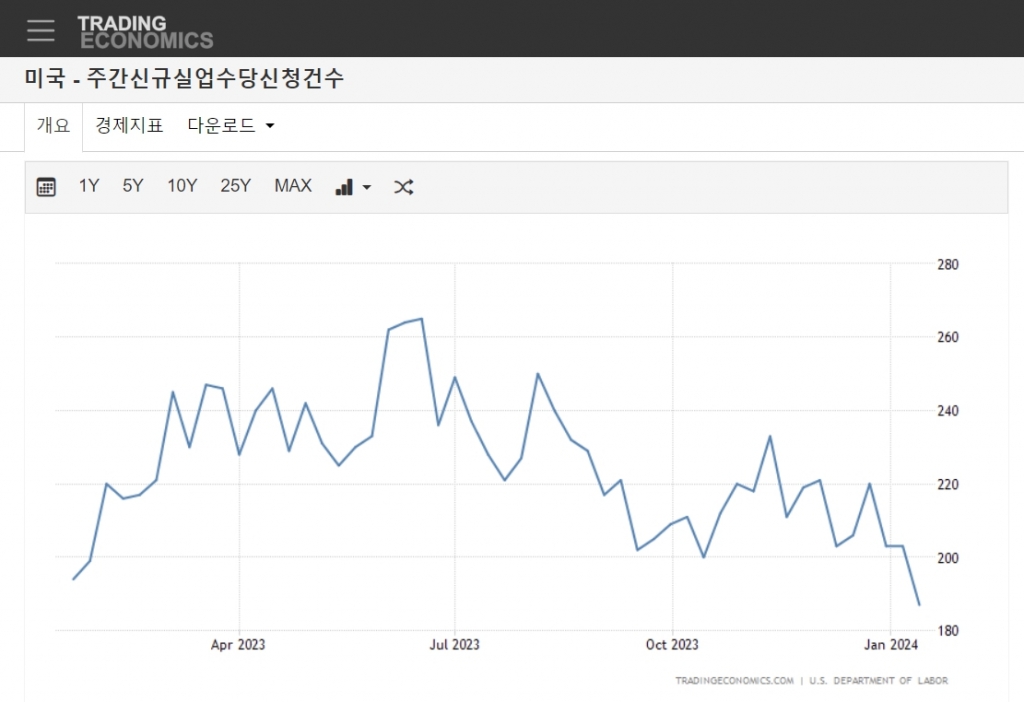Viewport: 1024px width, 702px height.
Task: Switch the chart to 5Y range
Action: tap(133, 186)
